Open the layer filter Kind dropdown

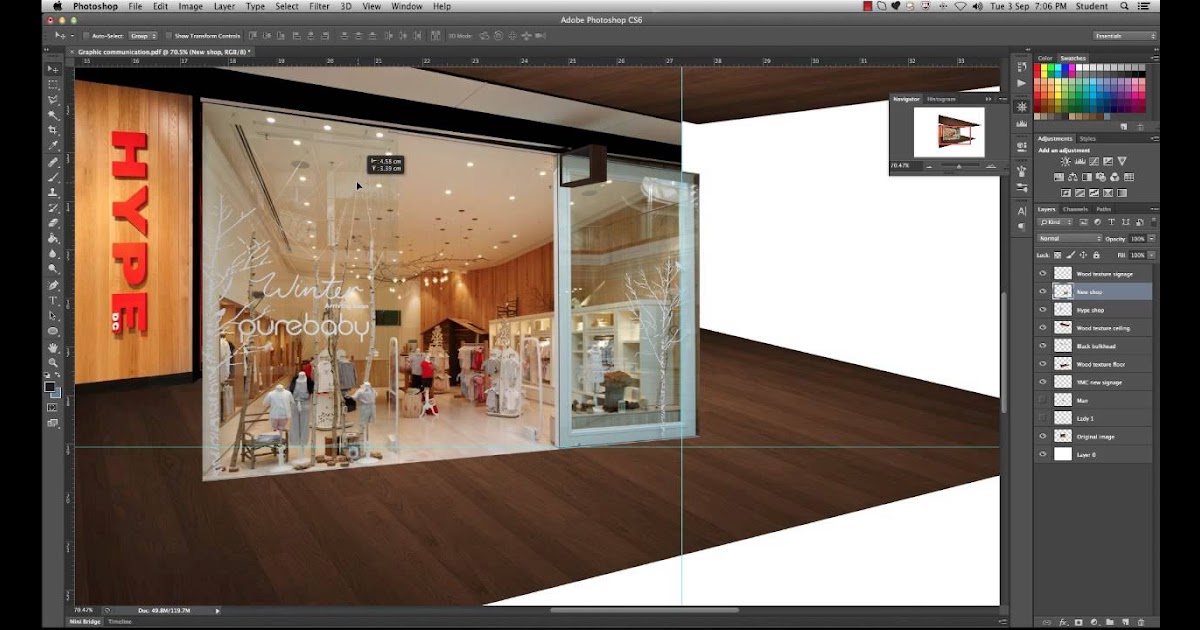[1056, 222]
